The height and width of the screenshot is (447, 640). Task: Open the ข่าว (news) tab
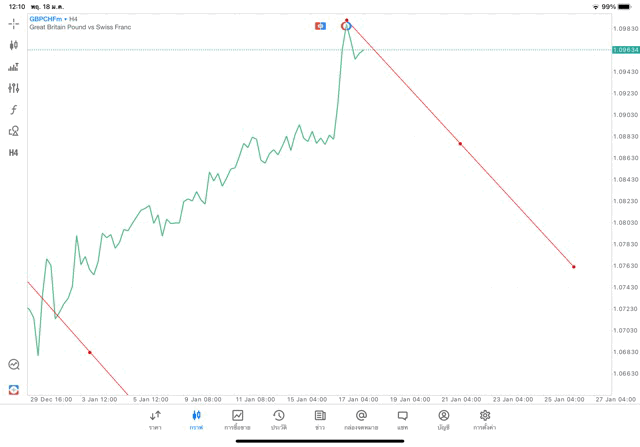pyautogui.click(x=320, y=420)
